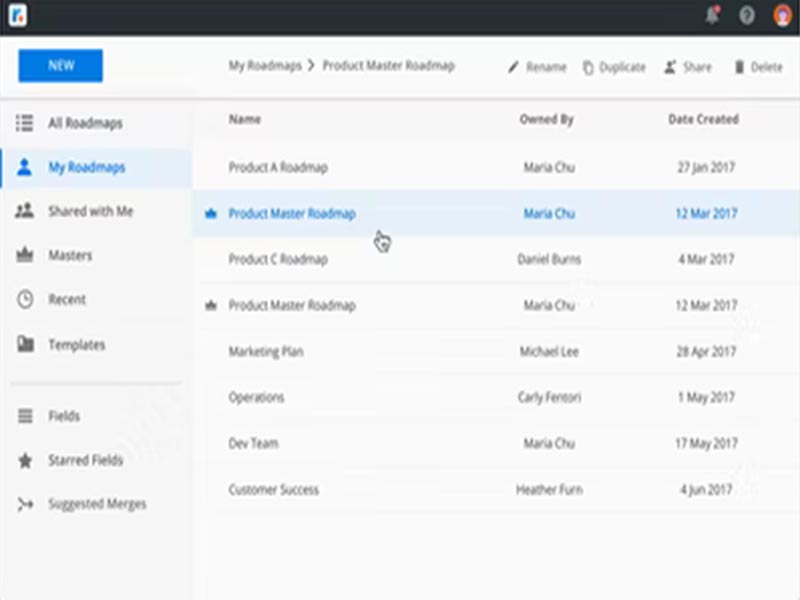Click the Rename pencil icon

pos(513,67)
